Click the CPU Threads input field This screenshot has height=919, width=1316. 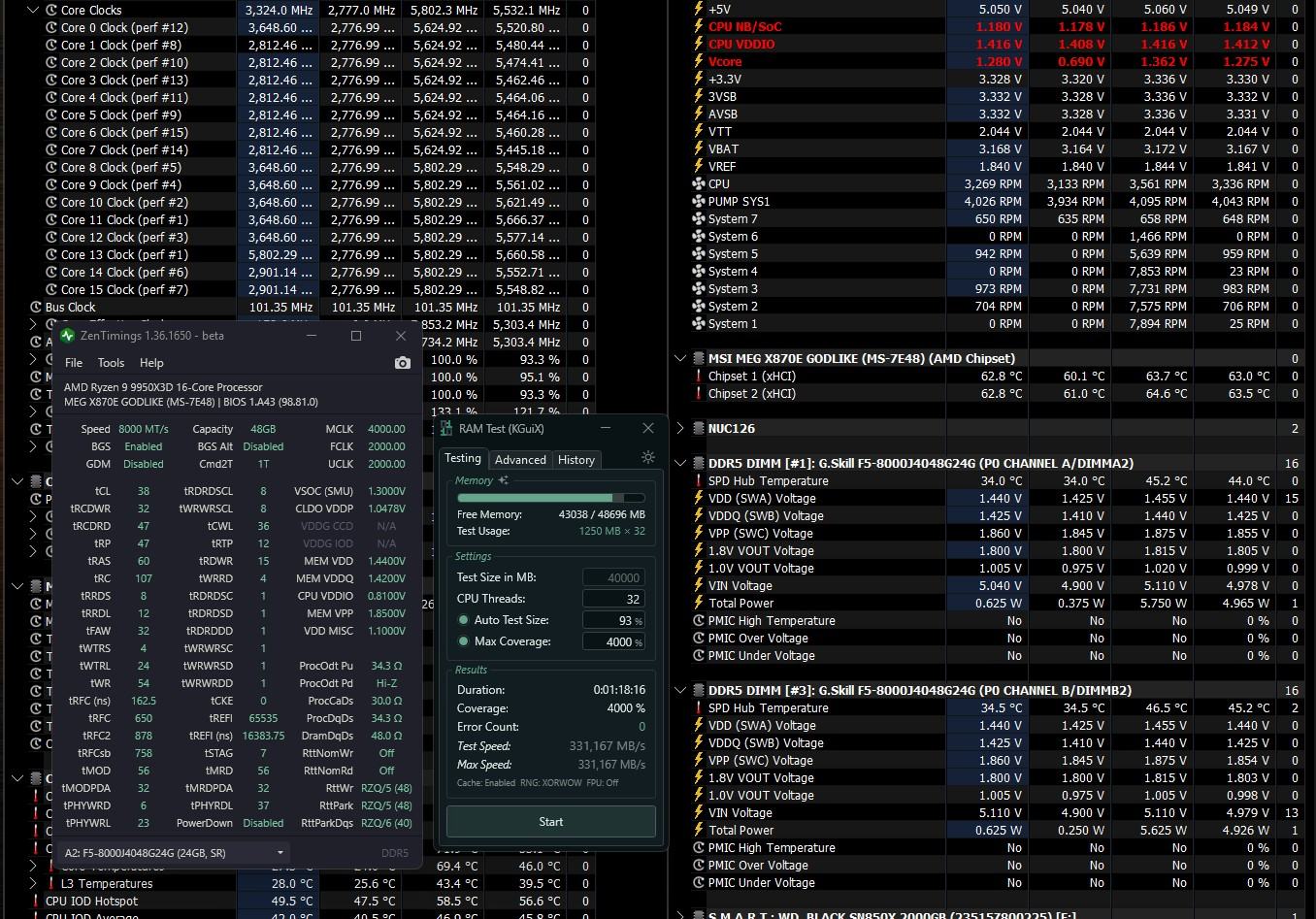tap(613, 599)
